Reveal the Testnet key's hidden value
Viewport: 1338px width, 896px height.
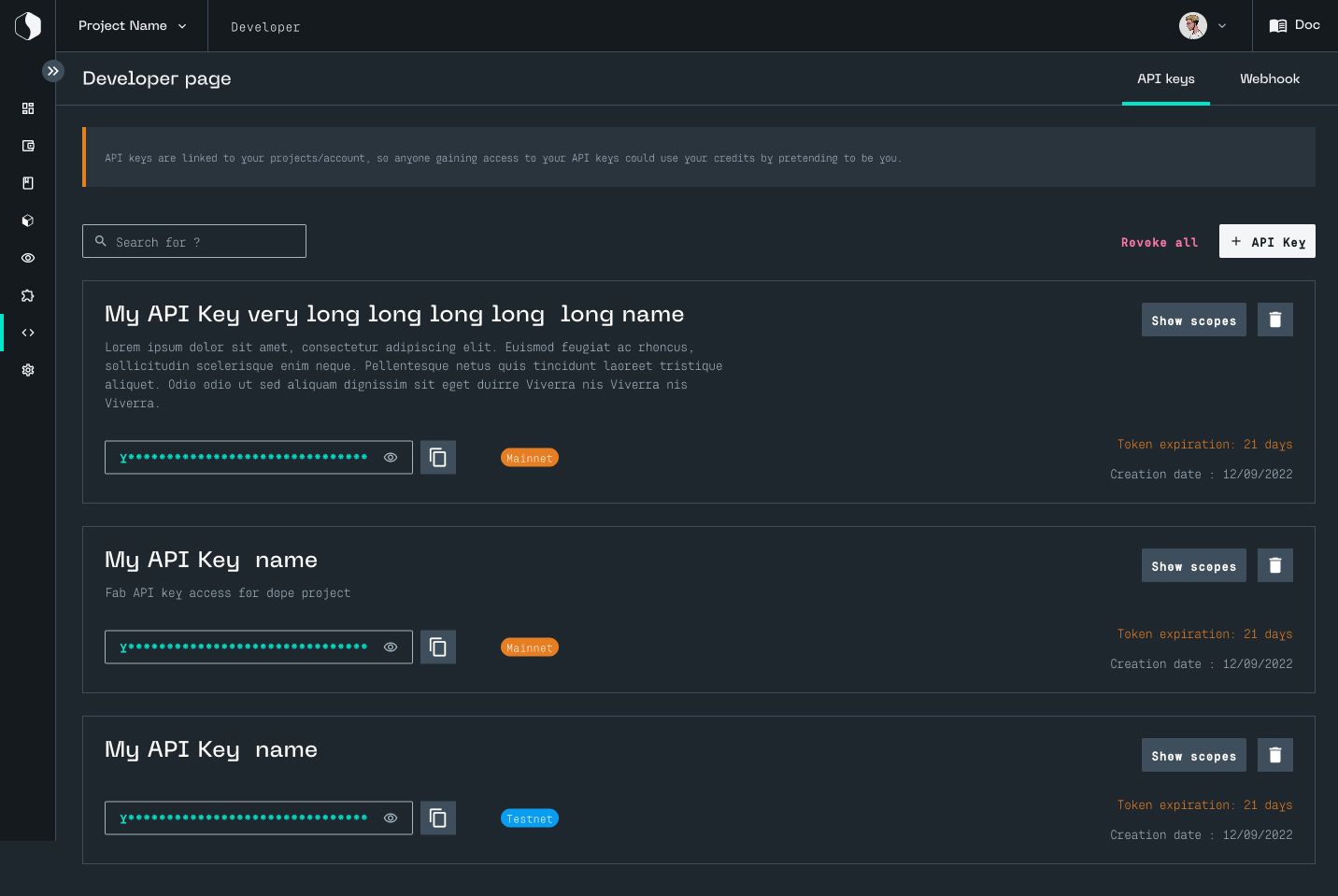pos(391,818)
